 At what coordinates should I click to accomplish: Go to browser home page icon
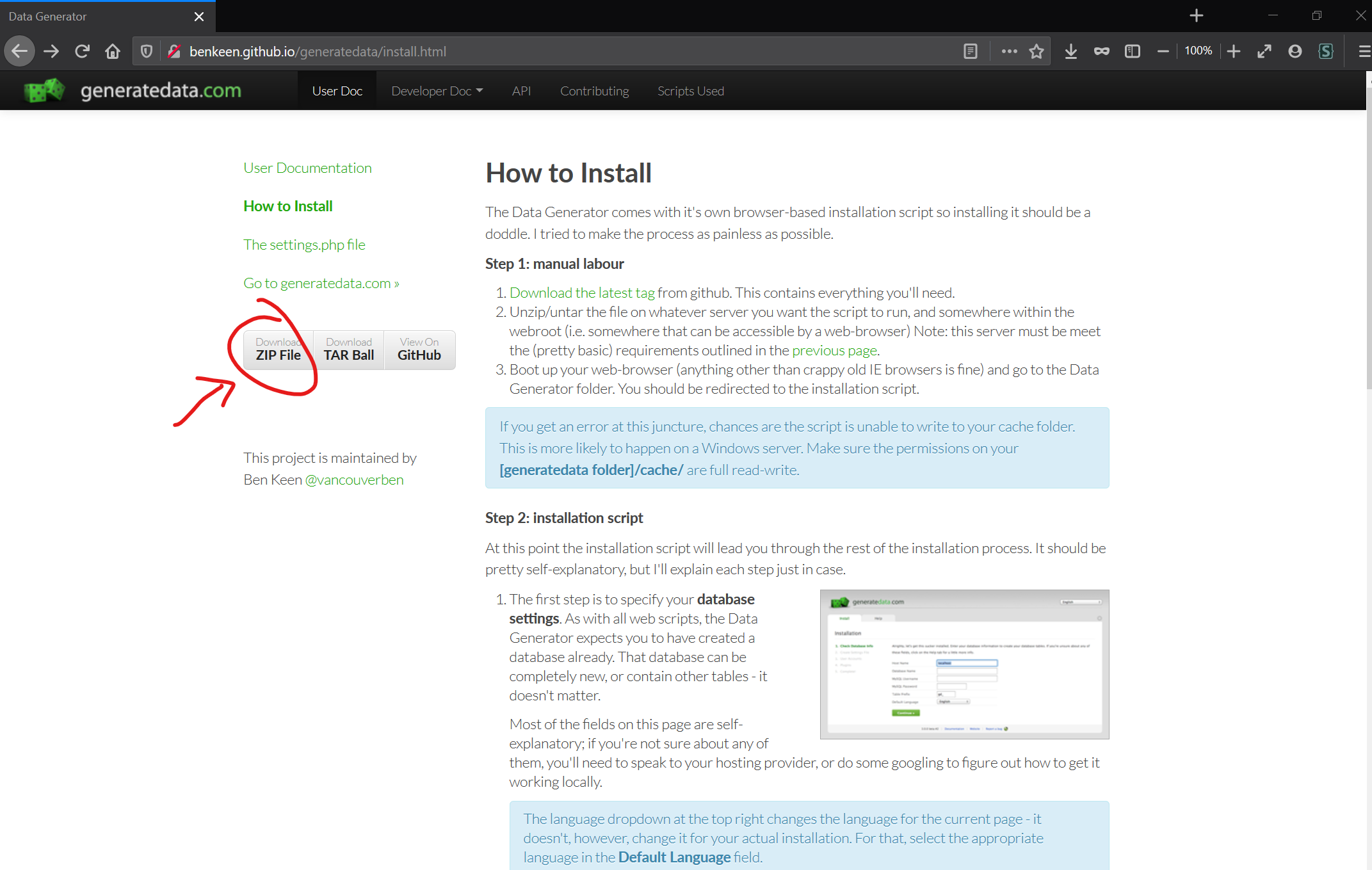(x=113, y=51)
